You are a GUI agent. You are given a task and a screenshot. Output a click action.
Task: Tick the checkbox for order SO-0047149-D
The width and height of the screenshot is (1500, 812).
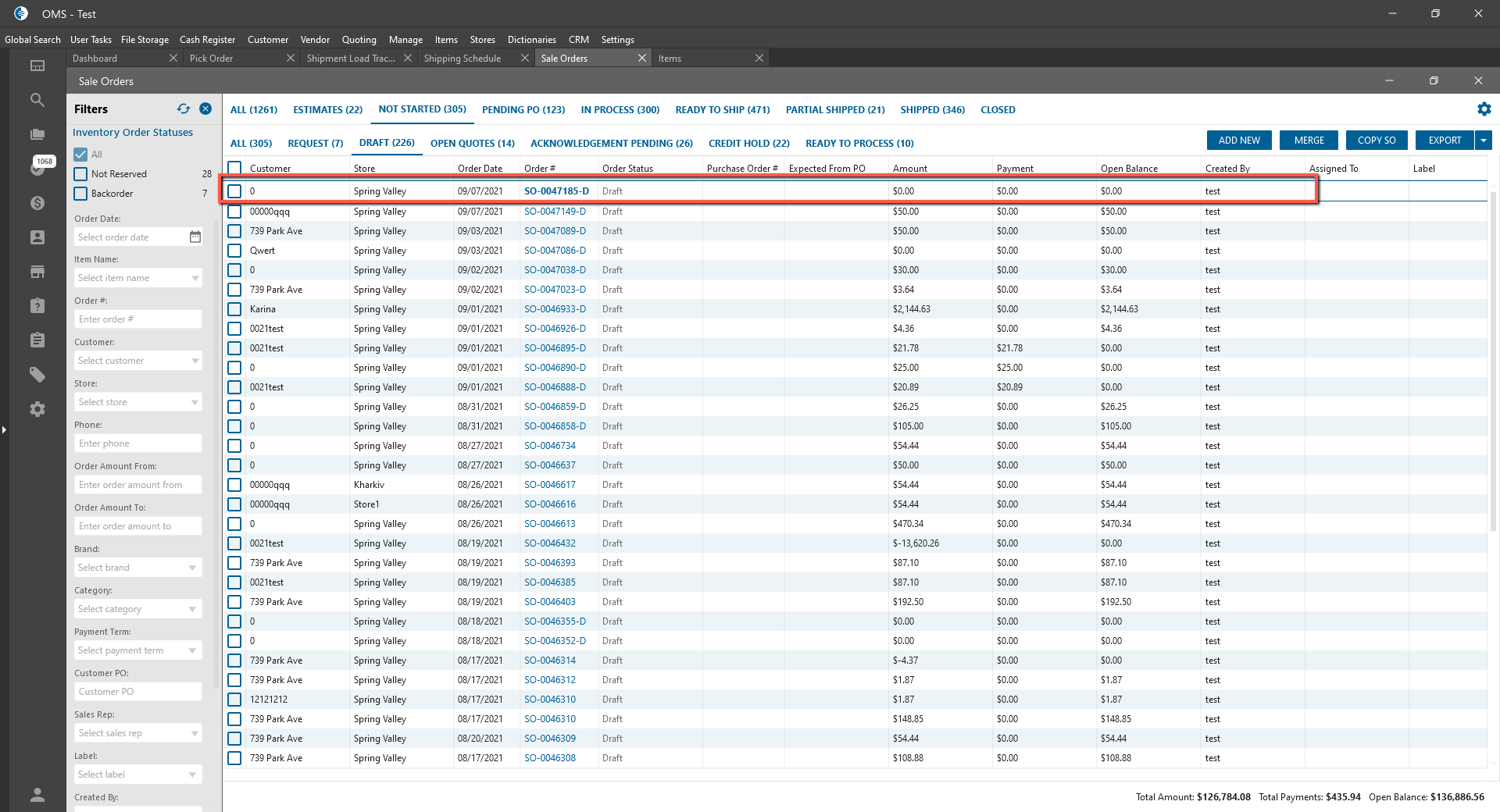pos(234,212)
